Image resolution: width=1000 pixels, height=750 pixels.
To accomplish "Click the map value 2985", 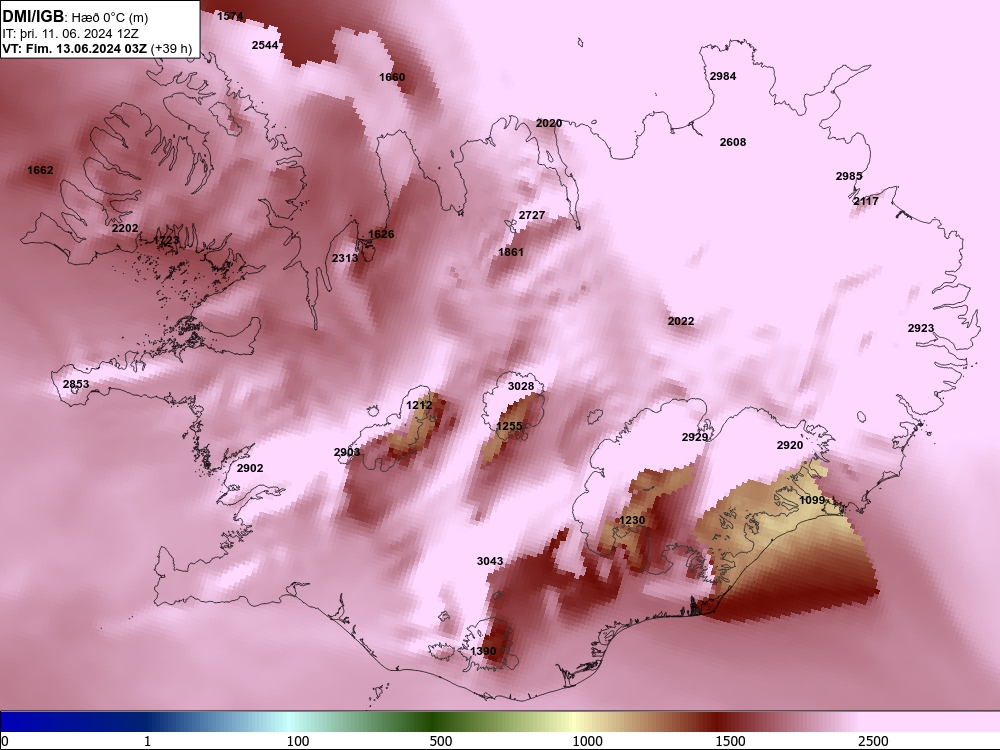I will pos(849,176).
